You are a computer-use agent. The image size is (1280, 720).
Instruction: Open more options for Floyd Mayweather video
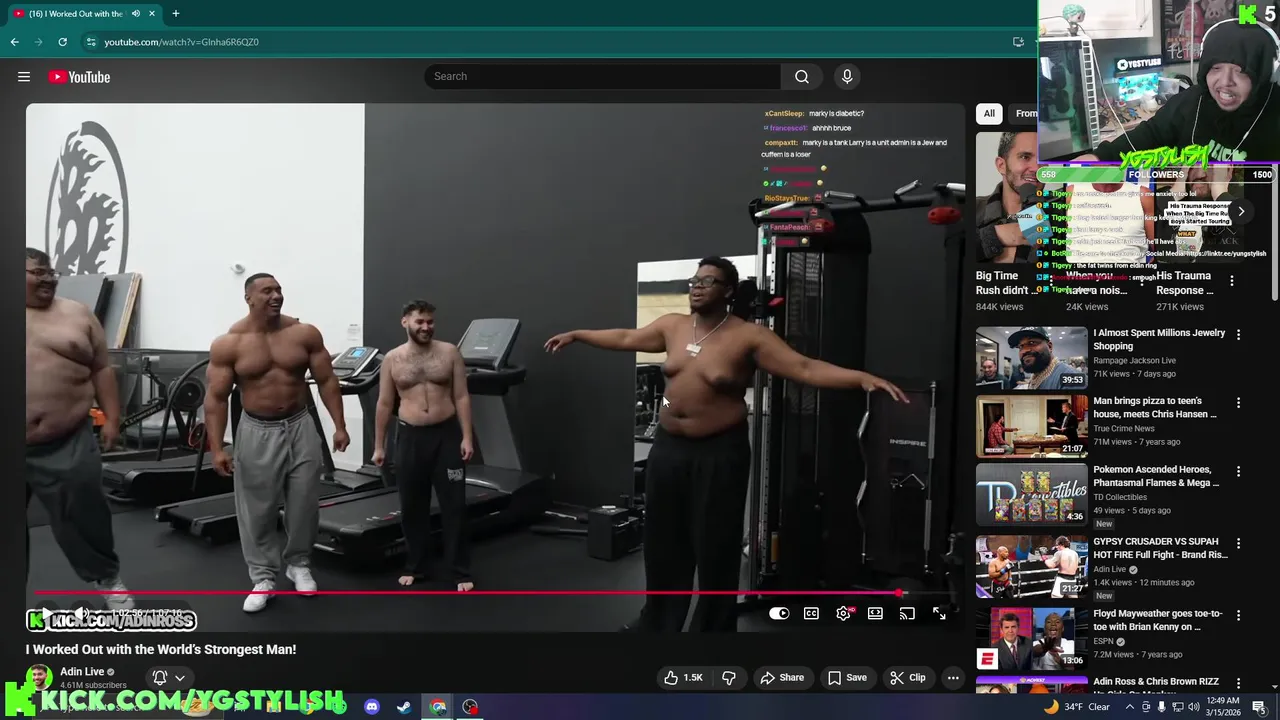coord(1238,615)
